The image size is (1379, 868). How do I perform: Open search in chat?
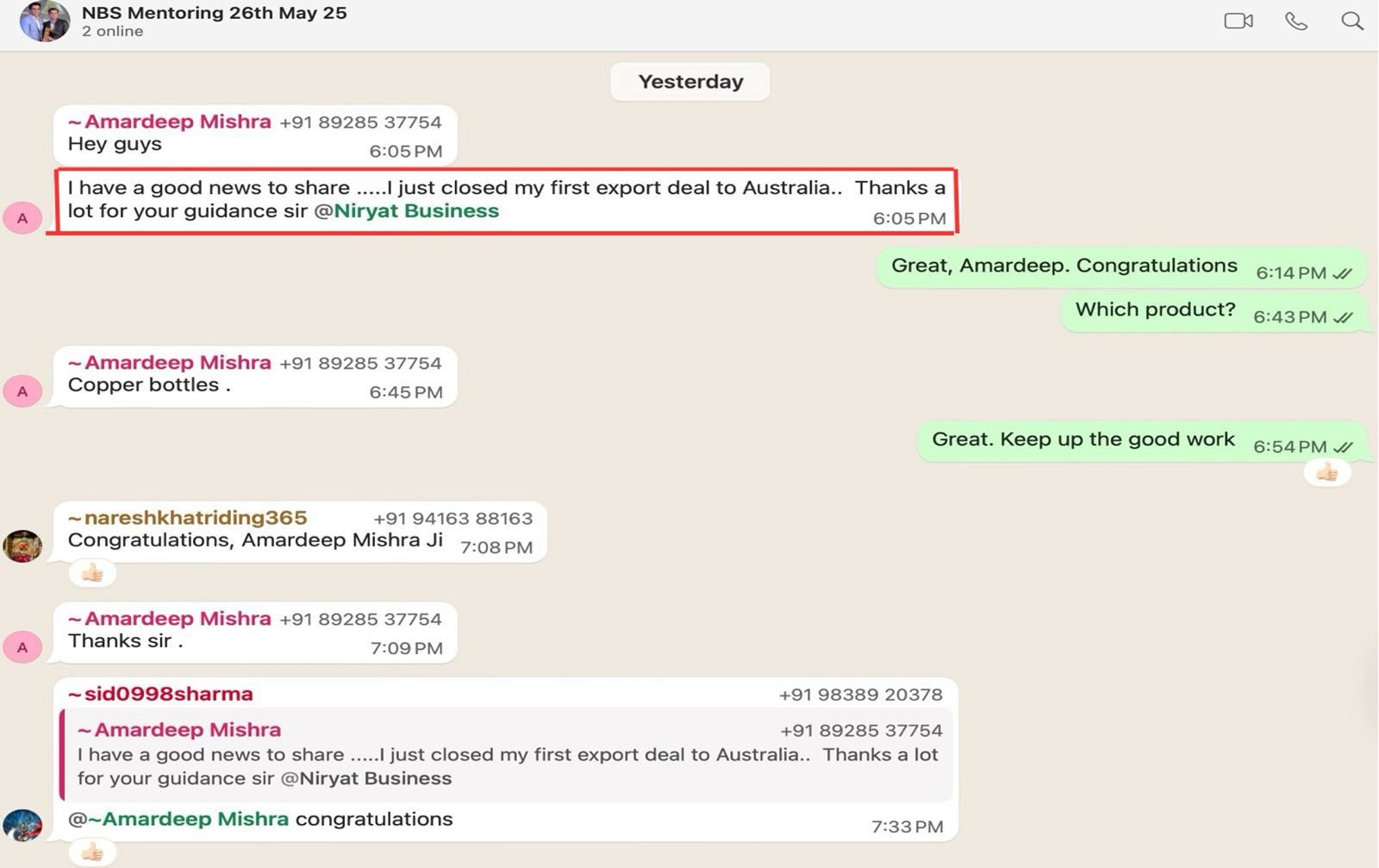(1351, 21)
